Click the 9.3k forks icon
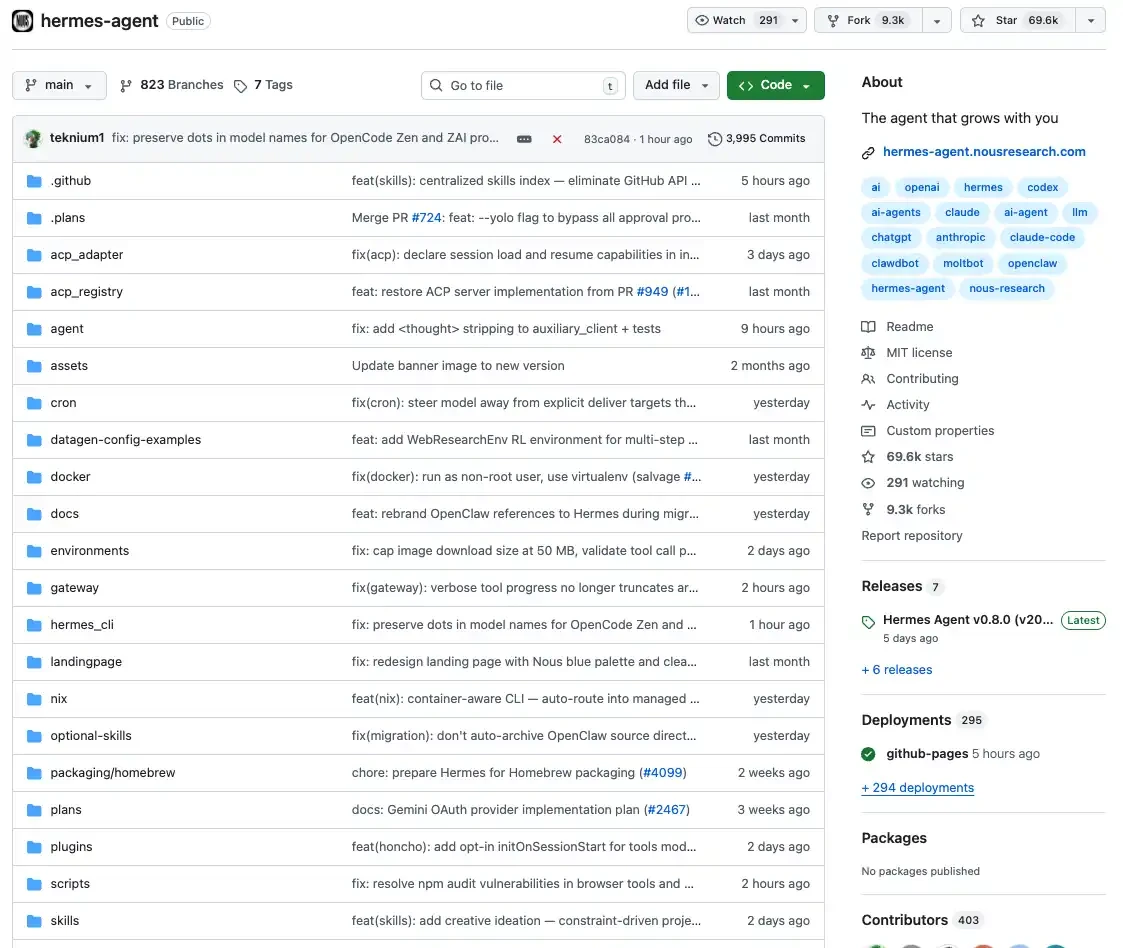The height and width of the screenshot is (948, 1123). pyautogui.click(x=868, y=510)
